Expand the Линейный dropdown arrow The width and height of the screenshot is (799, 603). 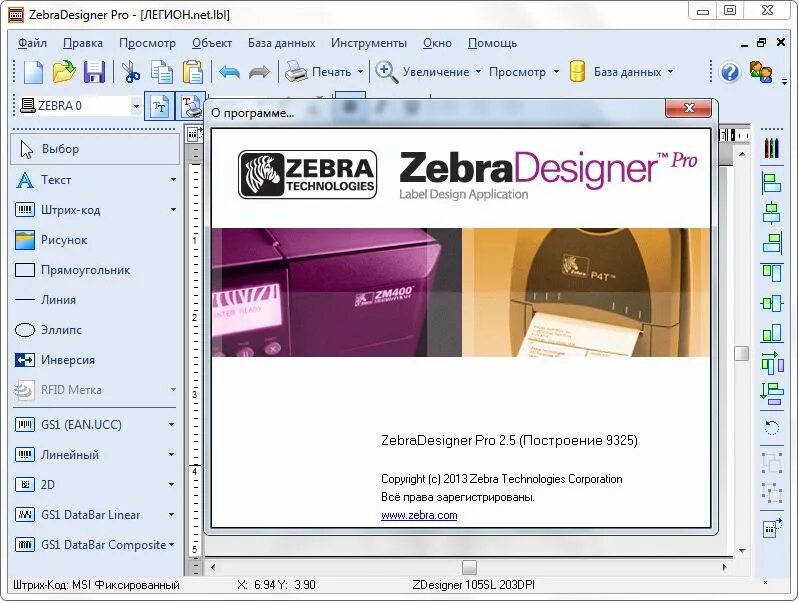click(172, 455)
